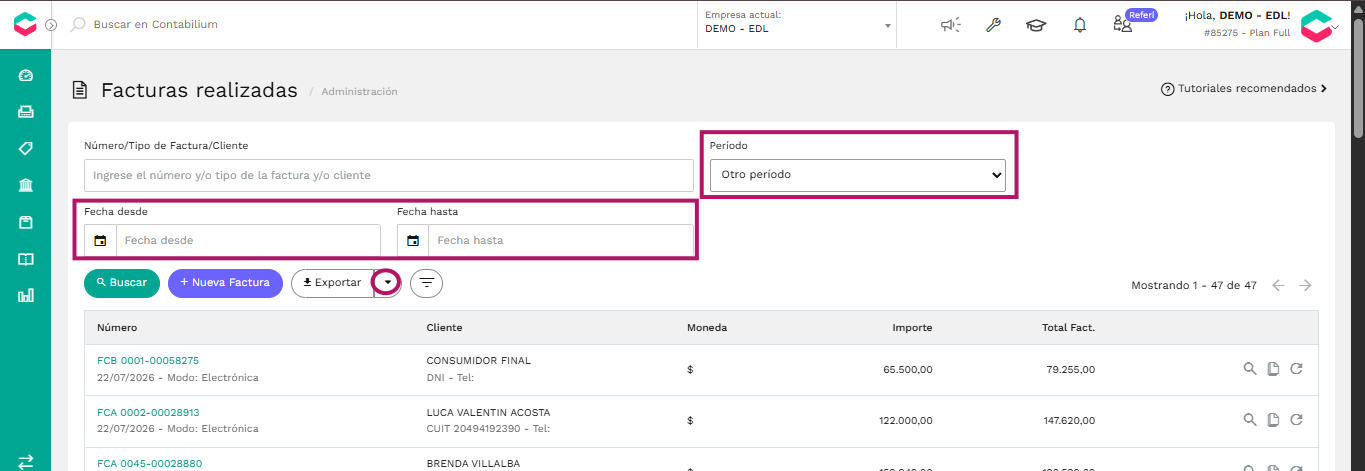This screenshot has width=1365, height=471.
Task: Click the Moneda column header
Action: coord(707,328)
